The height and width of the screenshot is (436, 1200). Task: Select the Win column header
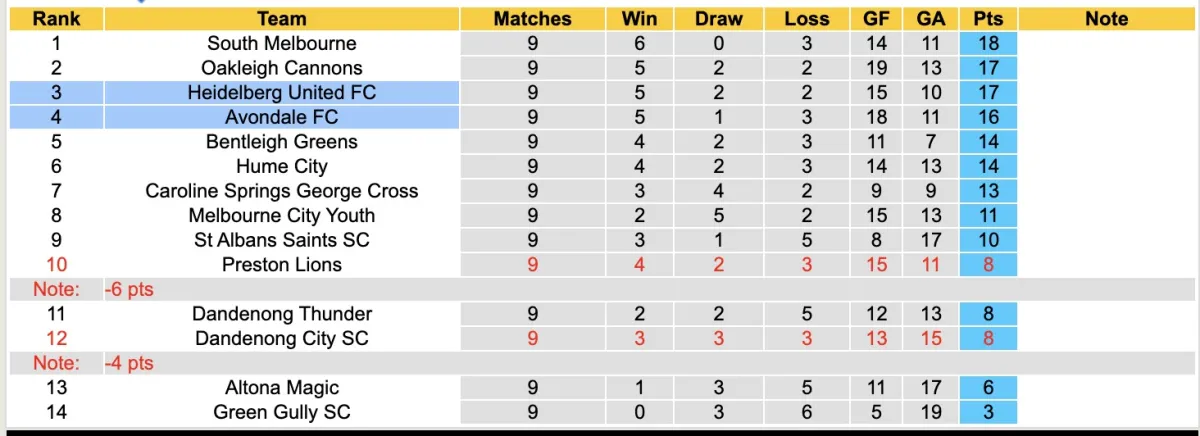(x=639, y=19)
